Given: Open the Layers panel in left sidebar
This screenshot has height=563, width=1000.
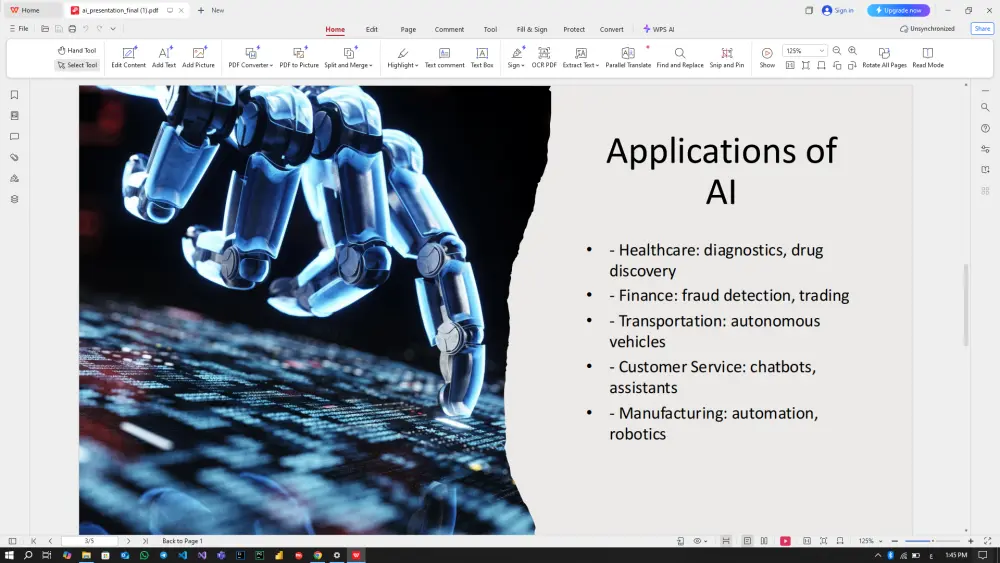Looking at the screenshot, I should coord(14,199).
